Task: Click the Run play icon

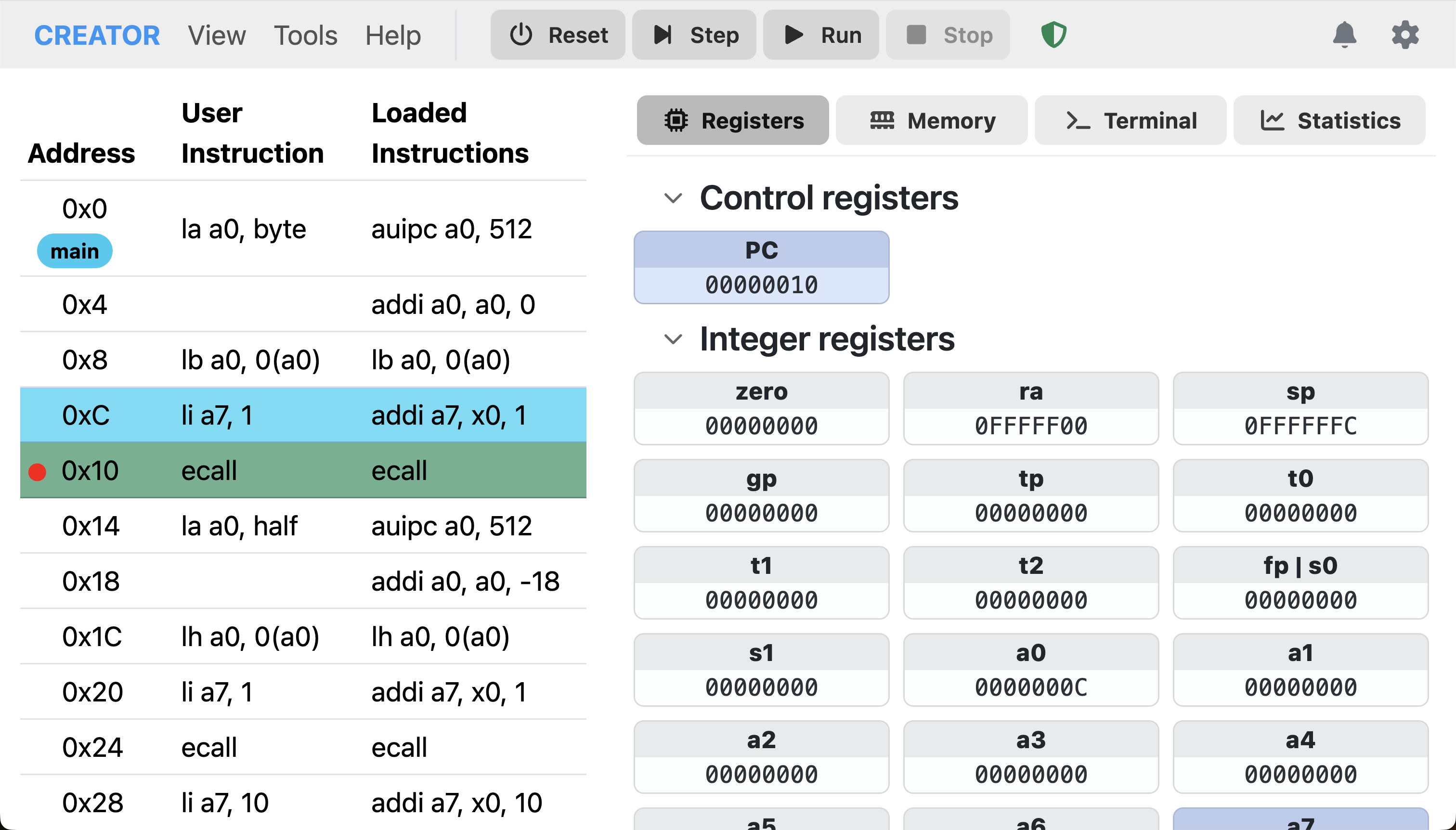Action: point(793,35)
